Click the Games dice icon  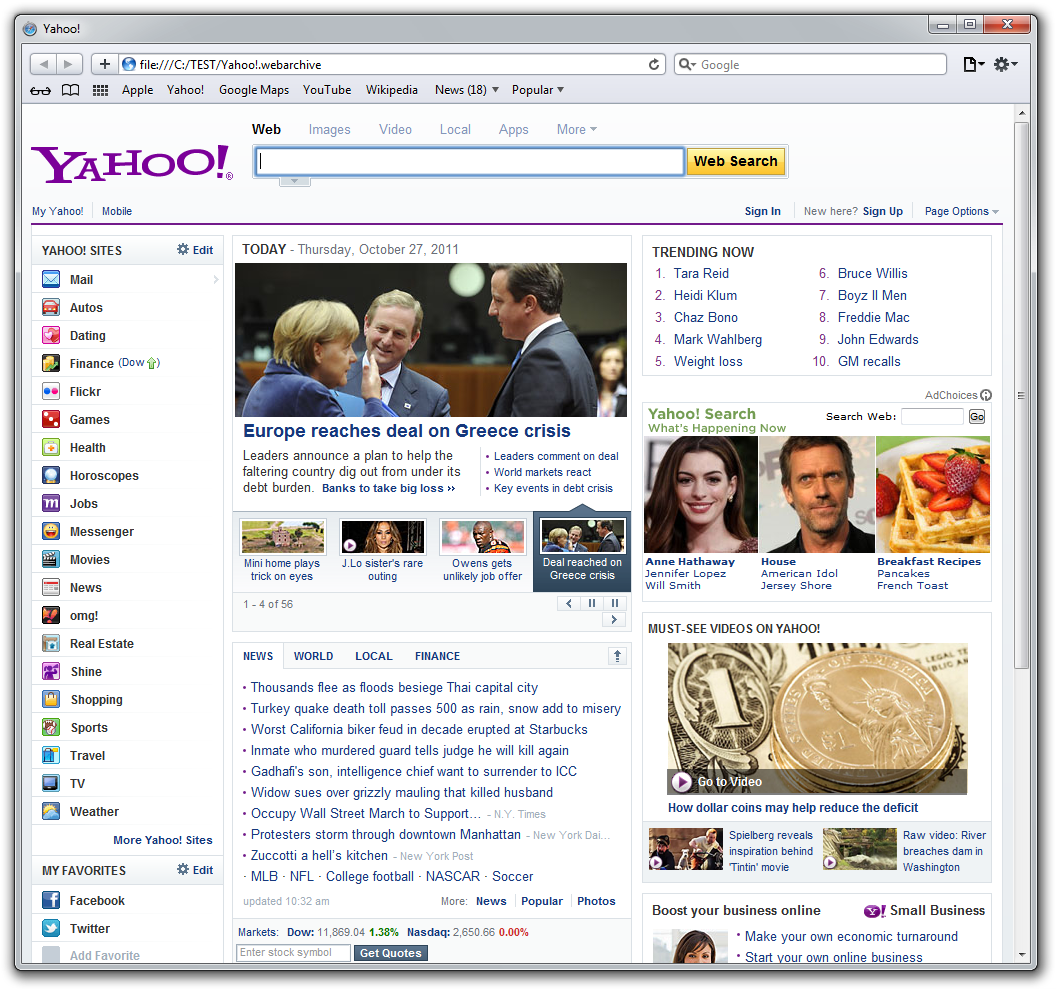click(x=51, y=419)
